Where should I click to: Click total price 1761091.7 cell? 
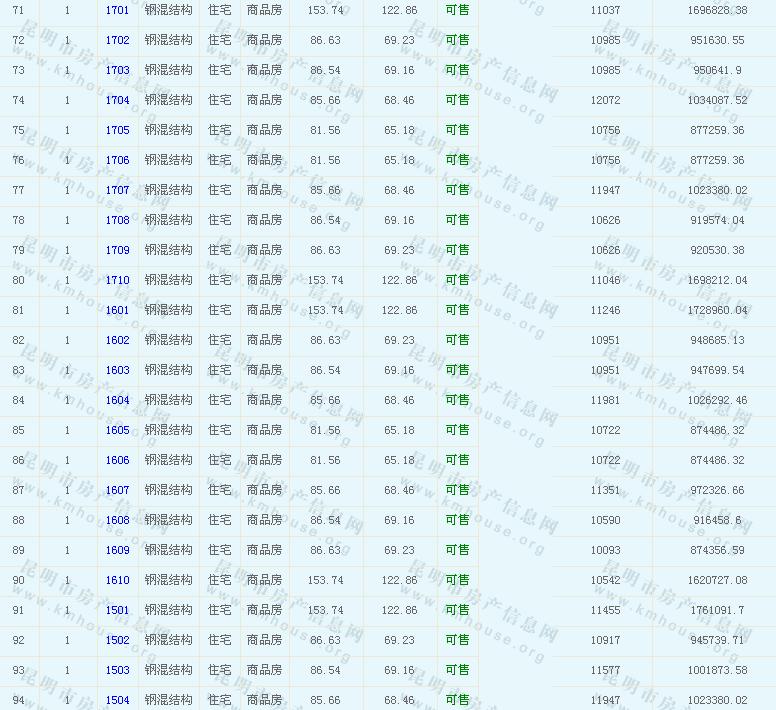(716, 610)
